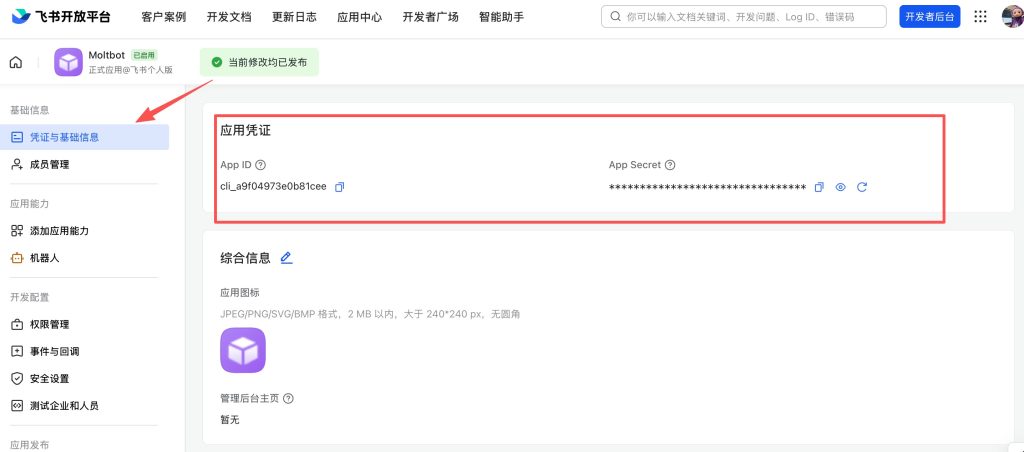Reveal App Secret with eye icon

click(x=840, y=187)
